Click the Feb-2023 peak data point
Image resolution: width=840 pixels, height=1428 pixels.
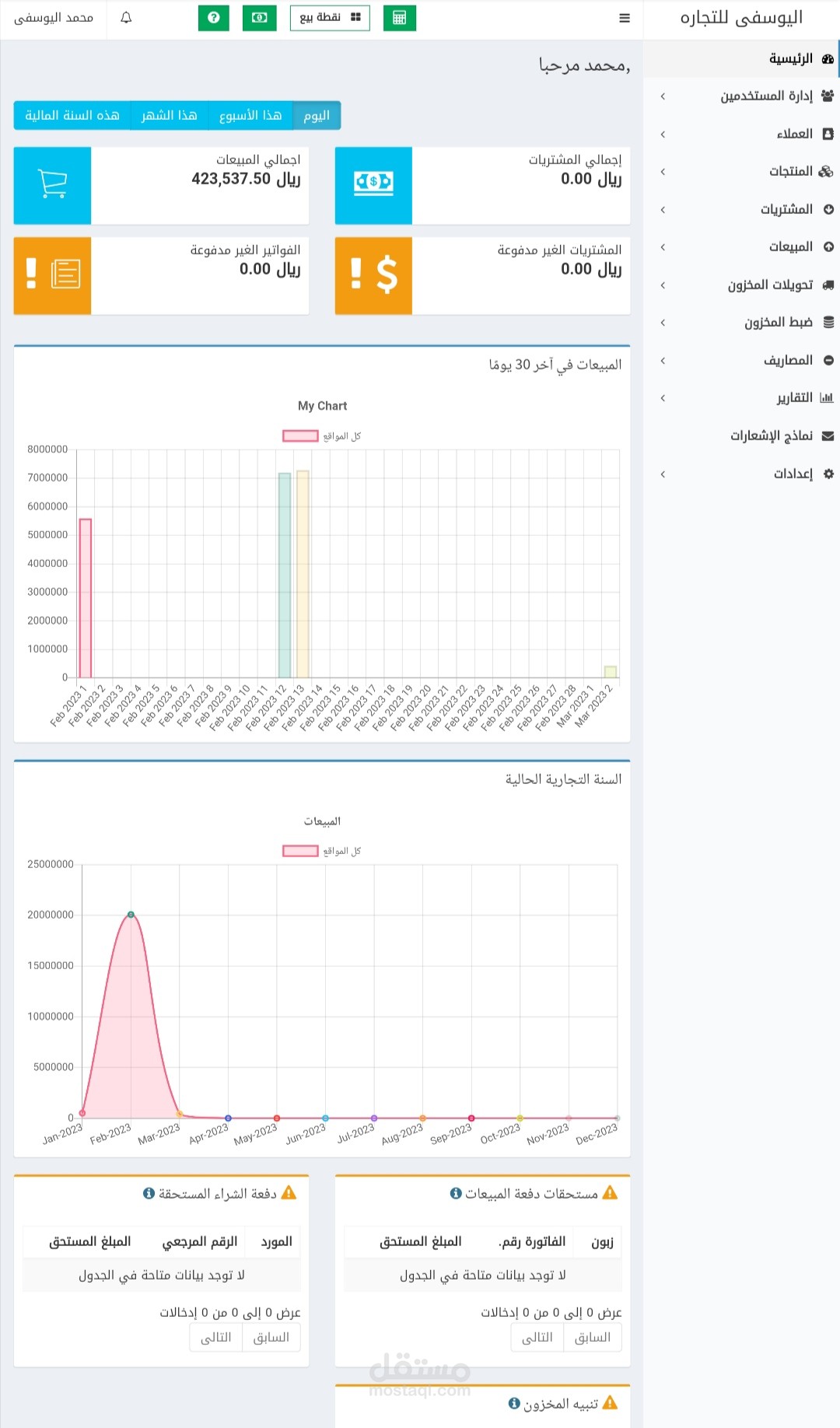pos(131,915)
